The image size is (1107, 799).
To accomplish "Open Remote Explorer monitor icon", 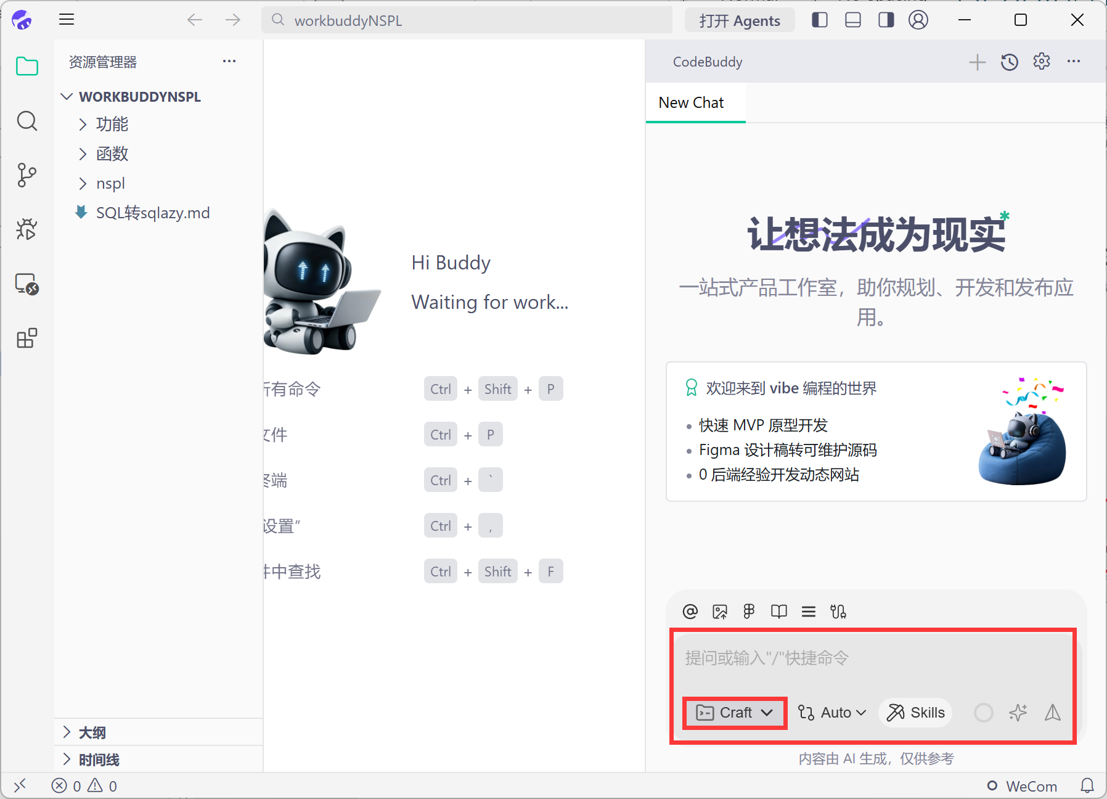I will pyautogui.click(x=27, y=284).
